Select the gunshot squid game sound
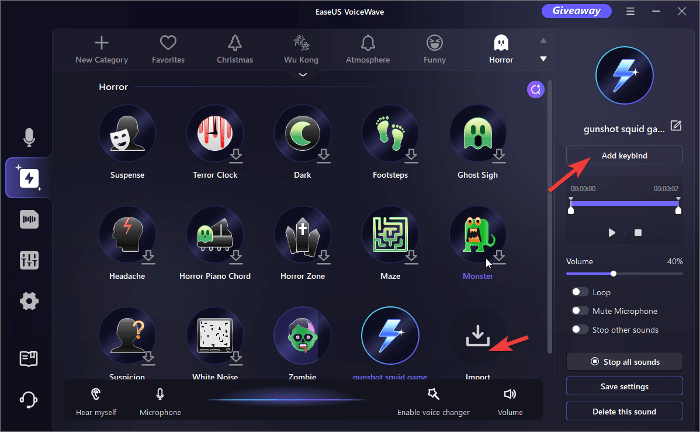700x432 pixels. tap(390, 335)
